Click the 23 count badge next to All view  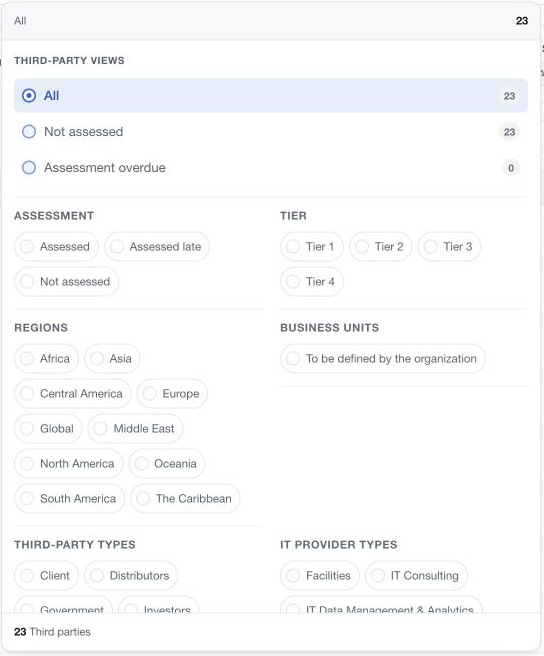509,96
